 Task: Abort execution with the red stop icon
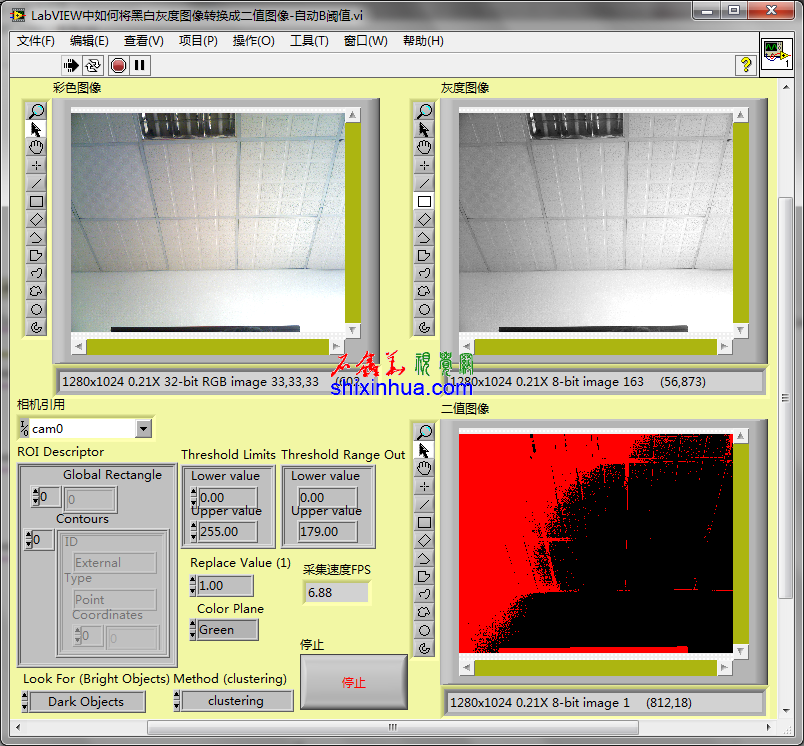118,65
